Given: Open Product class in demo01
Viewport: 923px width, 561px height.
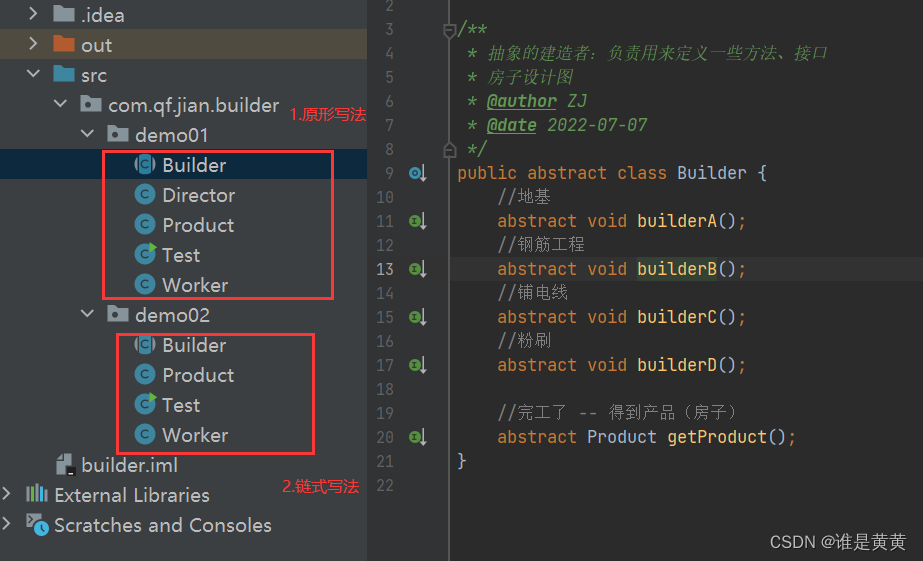Looking at the screenshot, I should click(198, 225).
